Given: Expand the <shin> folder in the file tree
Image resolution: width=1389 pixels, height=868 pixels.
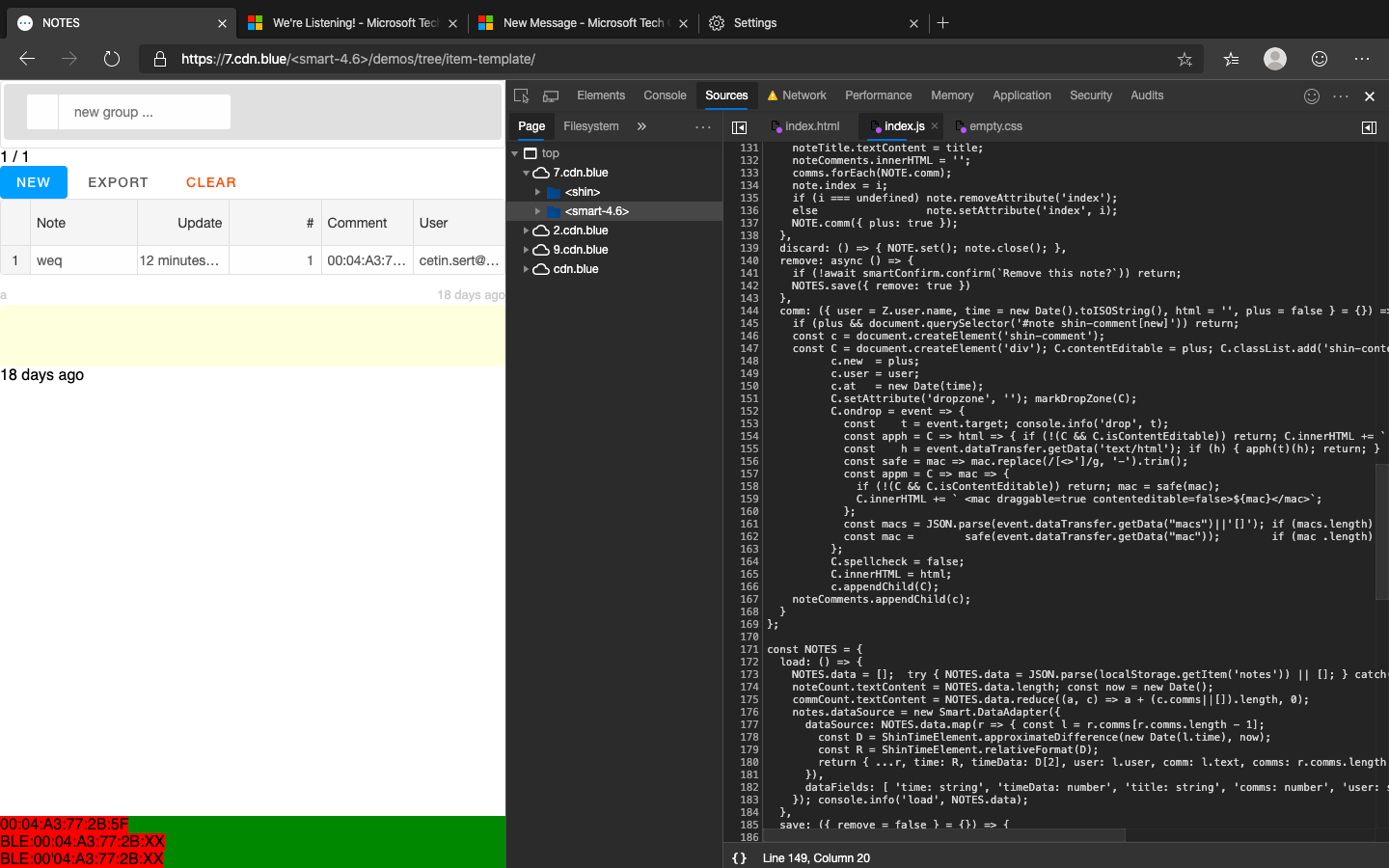Looking at the screenshot, I should tap(538, 192).
